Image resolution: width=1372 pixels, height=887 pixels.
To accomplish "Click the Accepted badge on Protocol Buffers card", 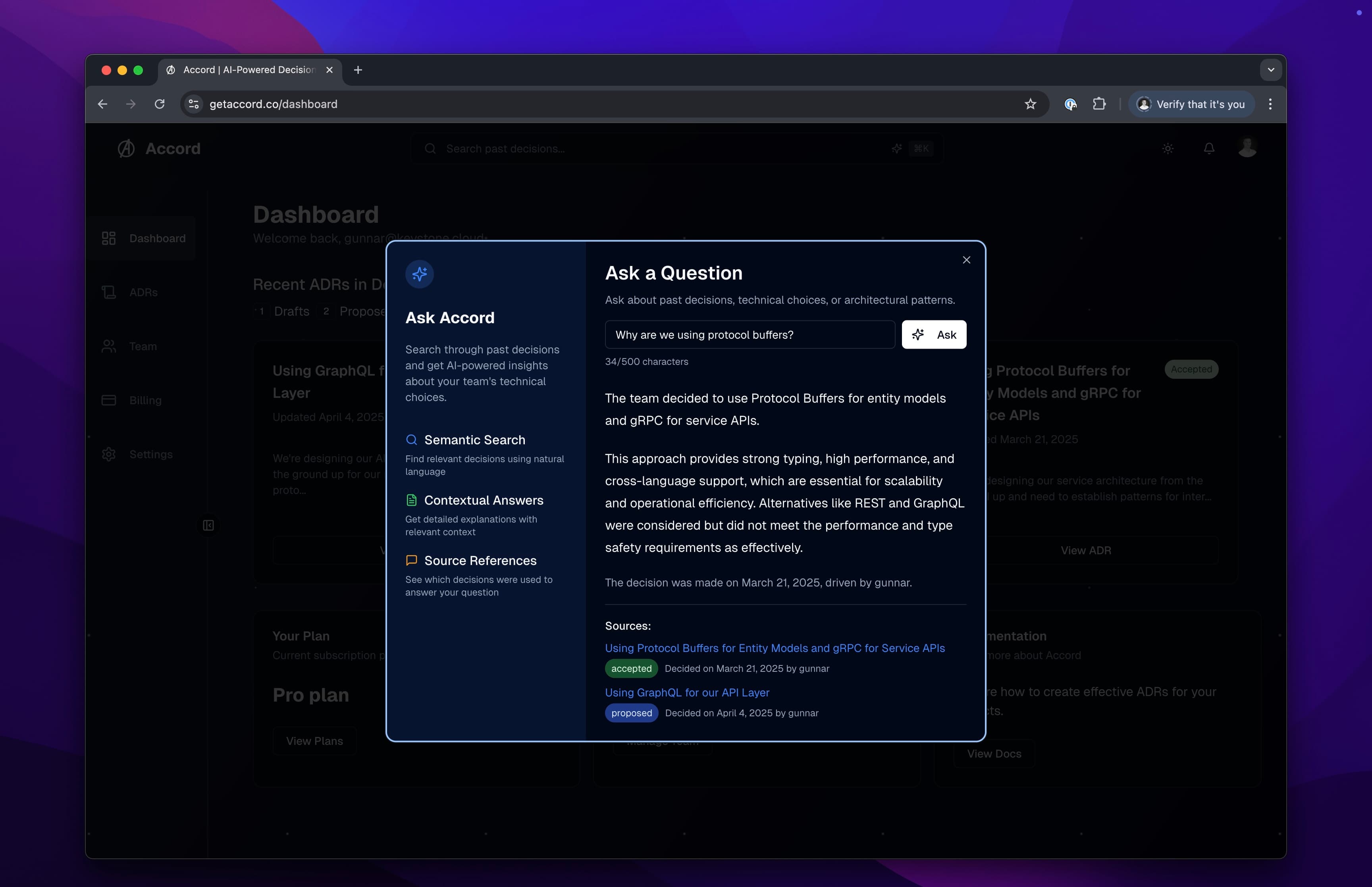I will pos(1191,369).
